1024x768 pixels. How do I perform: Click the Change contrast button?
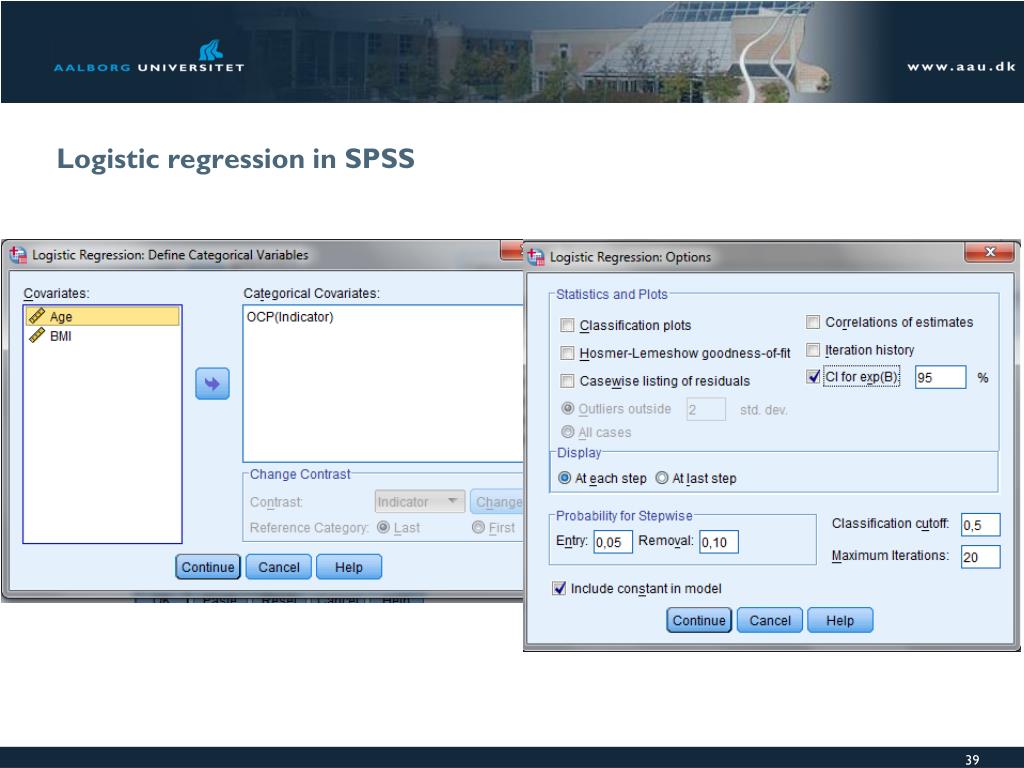[x=497, y=502]
